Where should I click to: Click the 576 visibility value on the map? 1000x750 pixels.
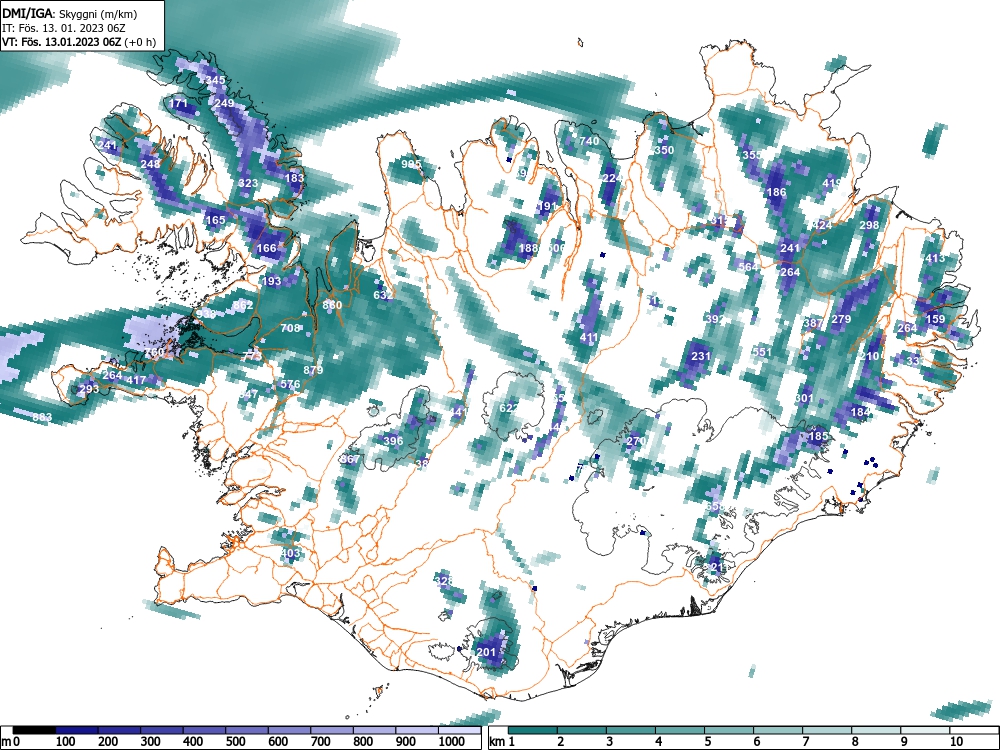coord(290,384)
